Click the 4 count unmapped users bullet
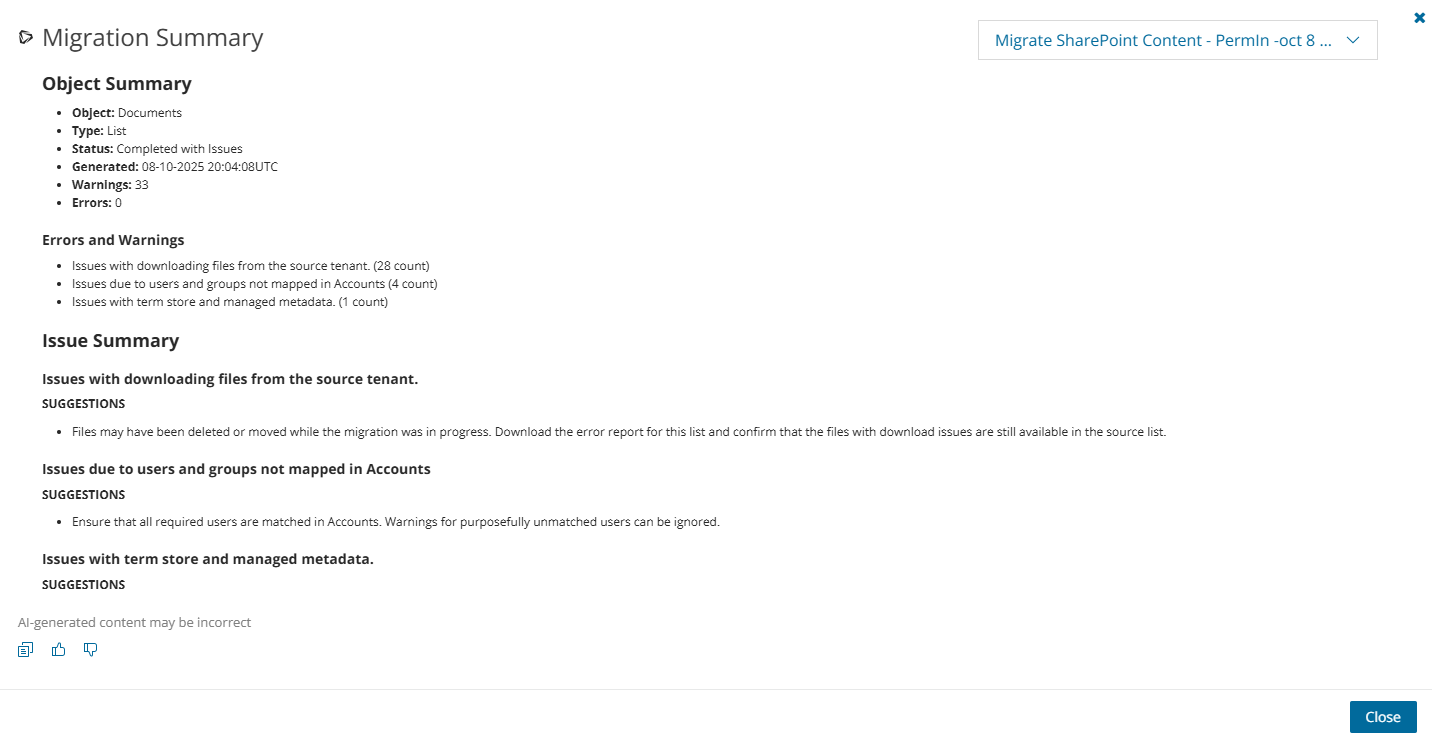1432x738 pixels. 254,284
